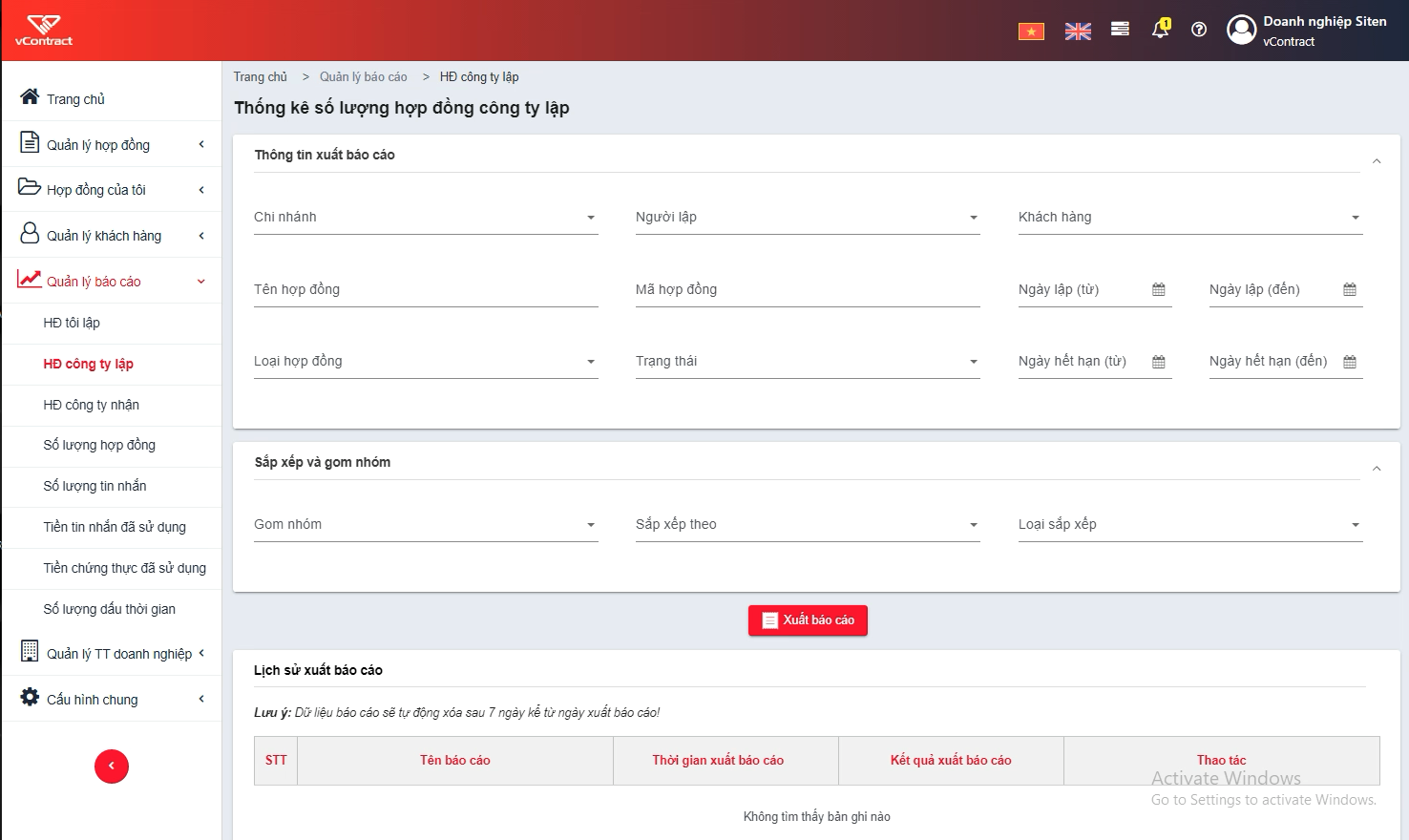The image size is (1409, 840).
Task: Click the gear icon for Cấu hình chung
Action: coord(30,697)
